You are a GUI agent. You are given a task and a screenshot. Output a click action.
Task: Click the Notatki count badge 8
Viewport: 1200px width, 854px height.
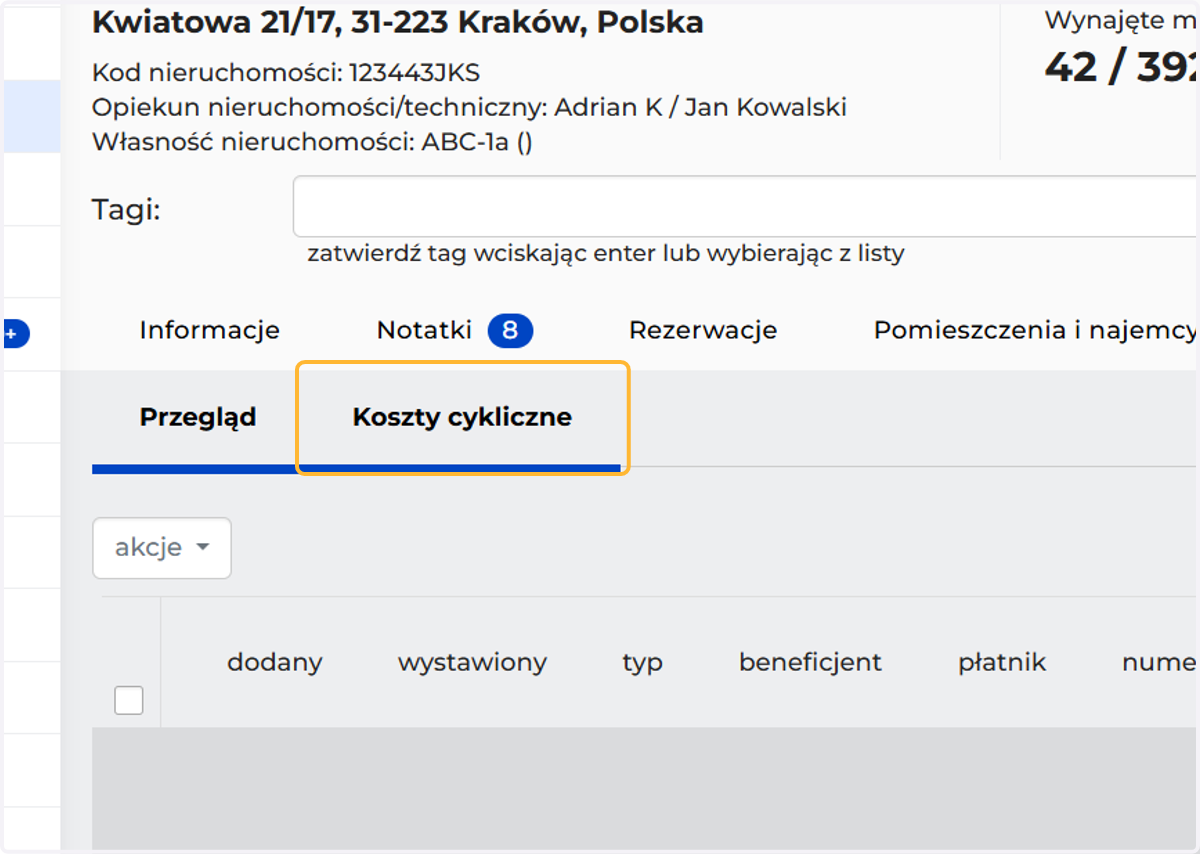tap(510, 331)
